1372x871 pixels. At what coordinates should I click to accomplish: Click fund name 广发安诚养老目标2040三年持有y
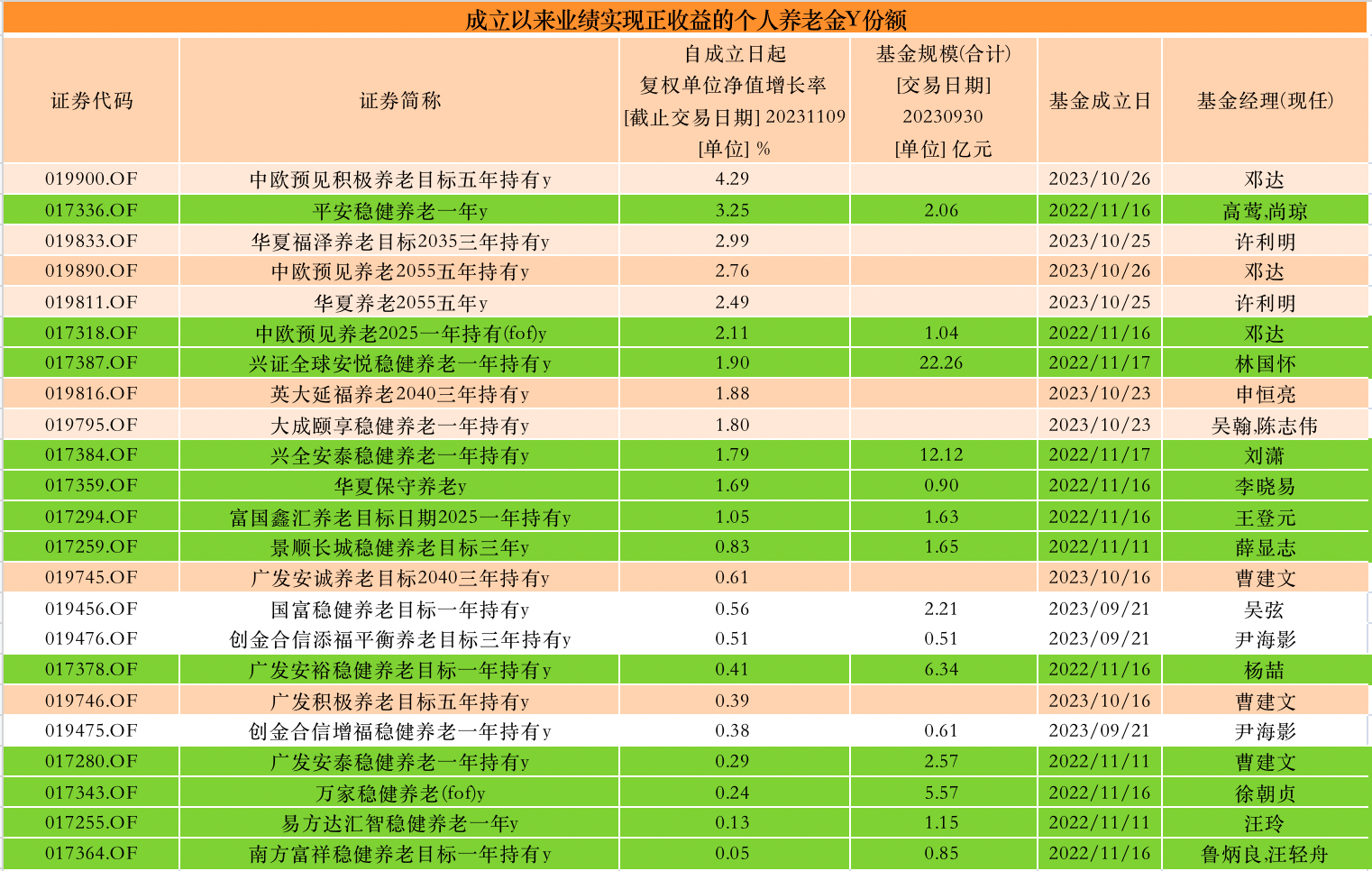[400, 578]
